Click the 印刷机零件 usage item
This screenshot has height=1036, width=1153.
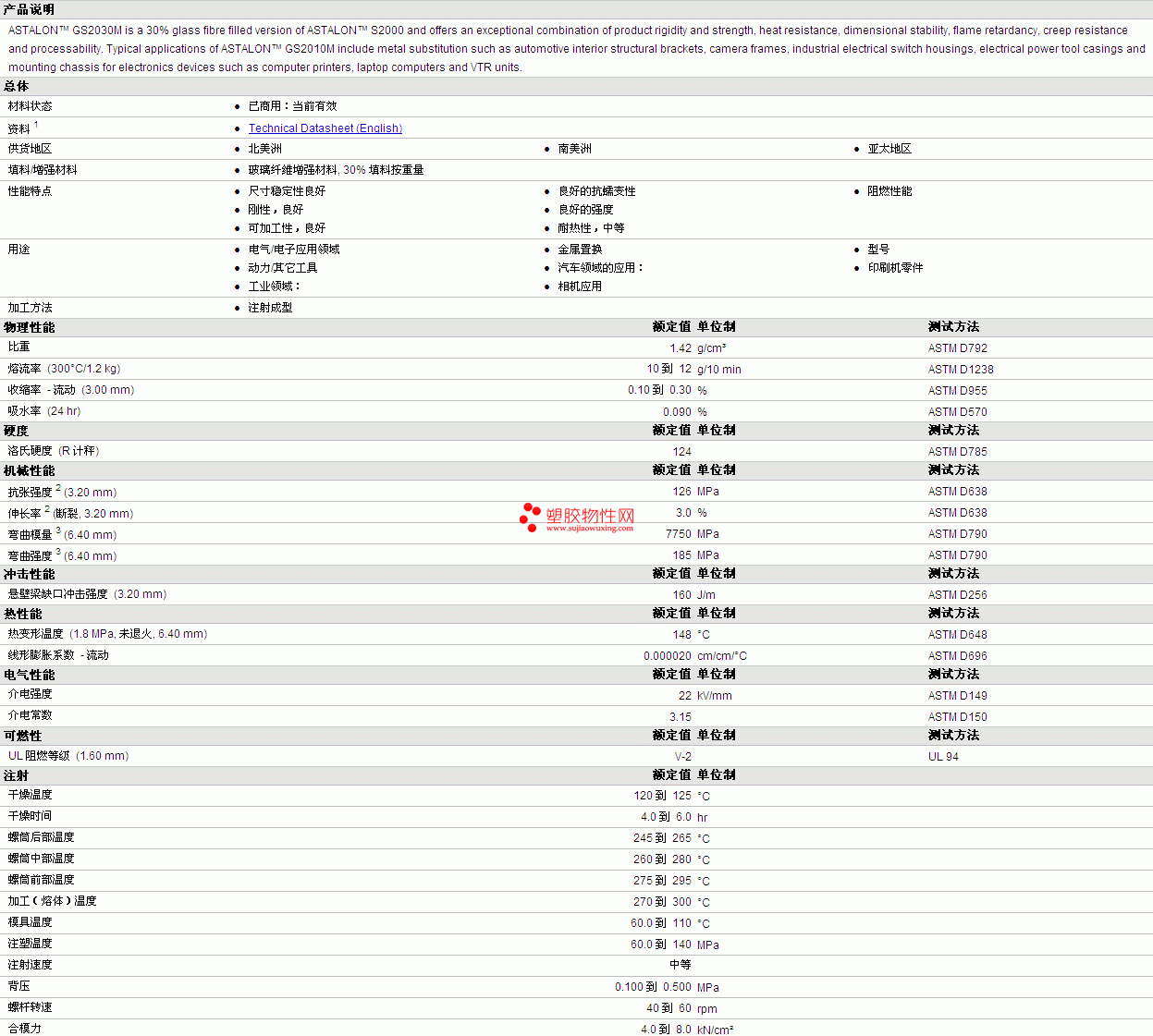point(895,268)
